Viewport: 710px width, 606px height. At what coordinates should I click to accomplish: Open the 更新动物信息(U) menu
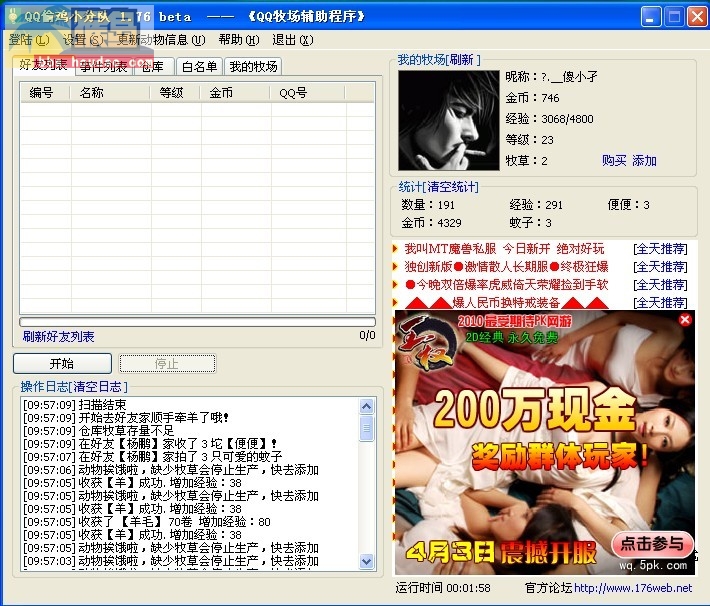pyautogui.click(x=161, y=40)
